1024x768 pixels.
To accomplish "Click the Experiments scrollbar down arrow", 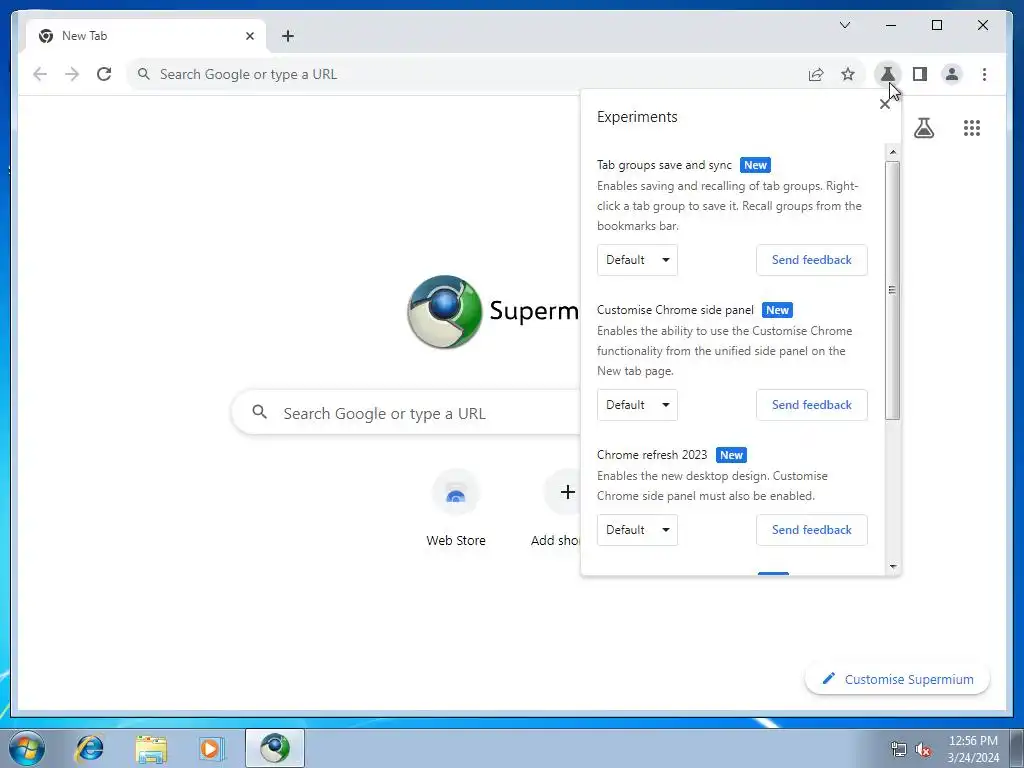I will click(x=893, y=567).
